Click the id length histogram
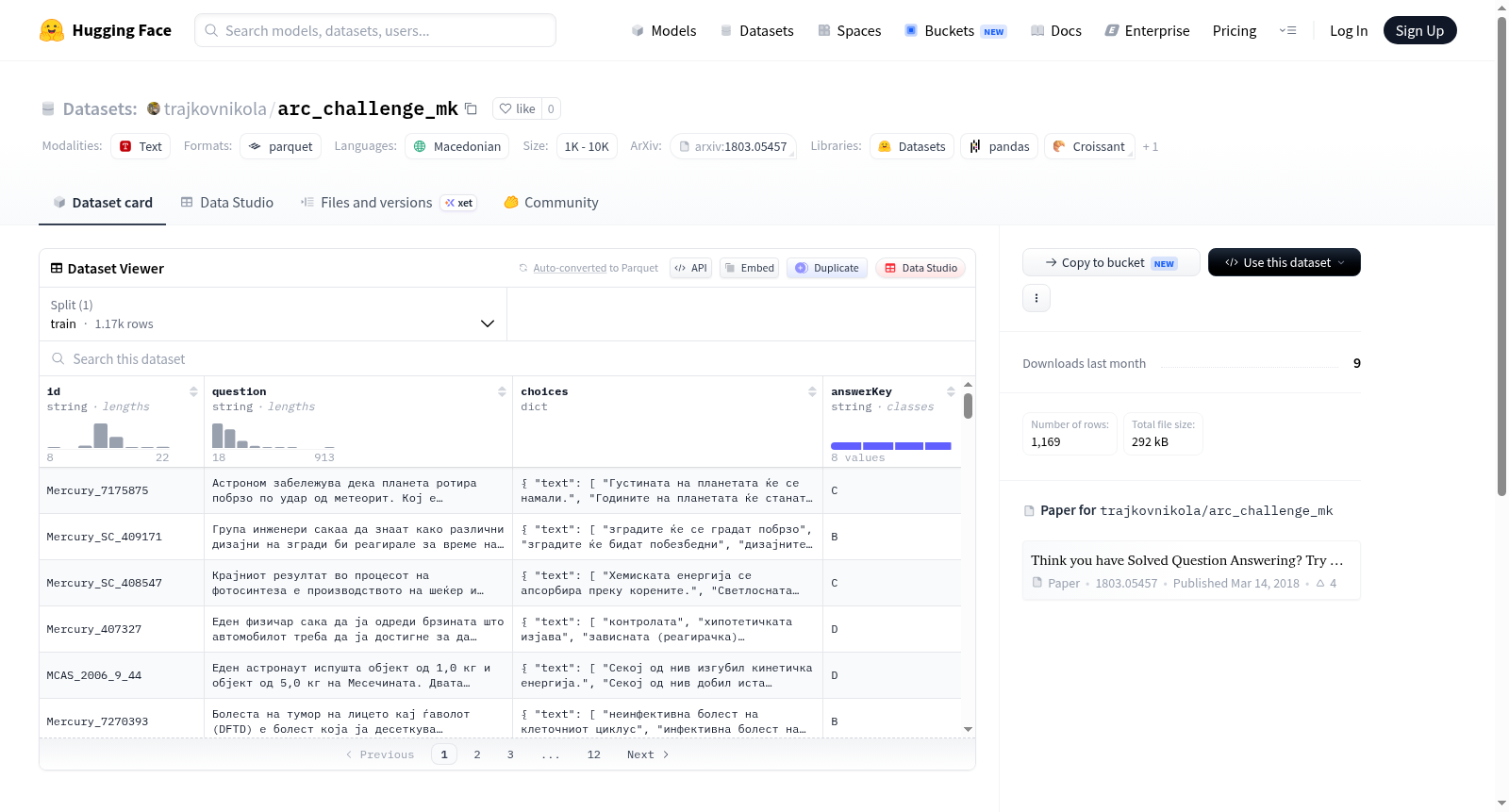Viewport: 1509px width, 812px height. click(108, 435)
